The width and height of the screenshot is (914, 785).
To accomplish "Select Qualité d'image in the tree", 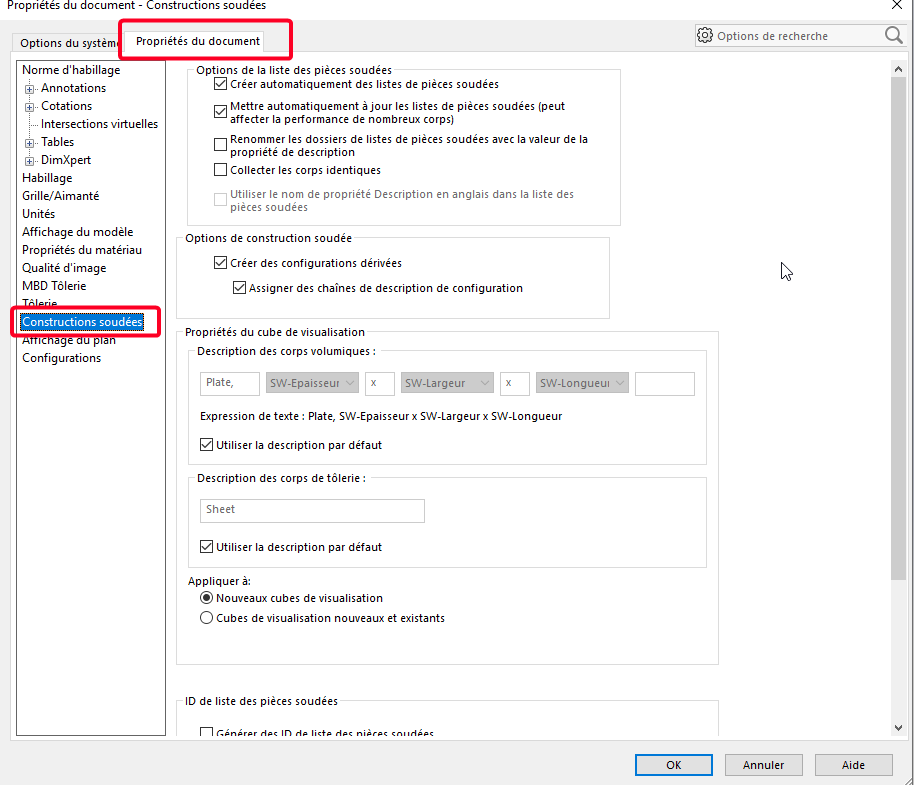I will [64, 268].
